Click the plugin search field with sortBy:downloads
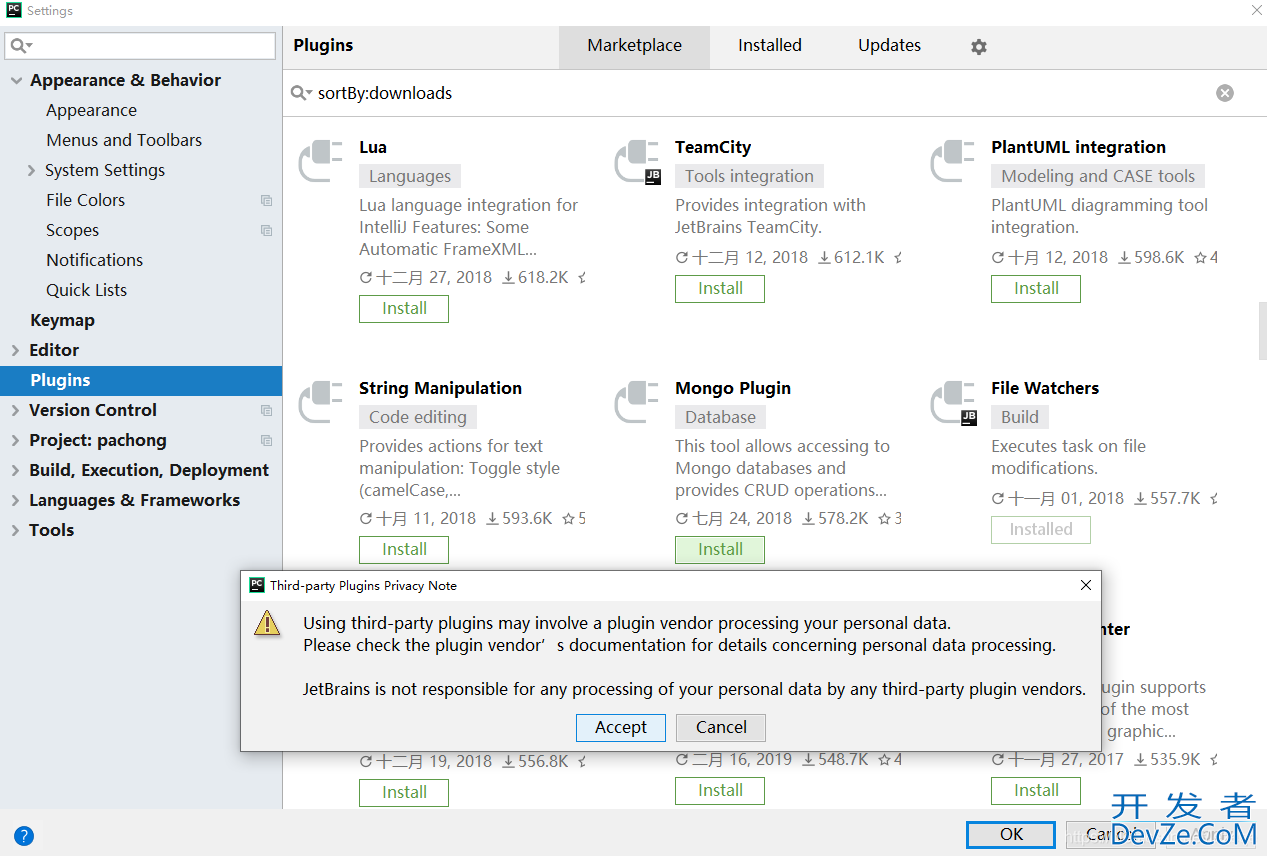Image resolution: width=1267 pixels, height=856 pixels. (760, 93)
